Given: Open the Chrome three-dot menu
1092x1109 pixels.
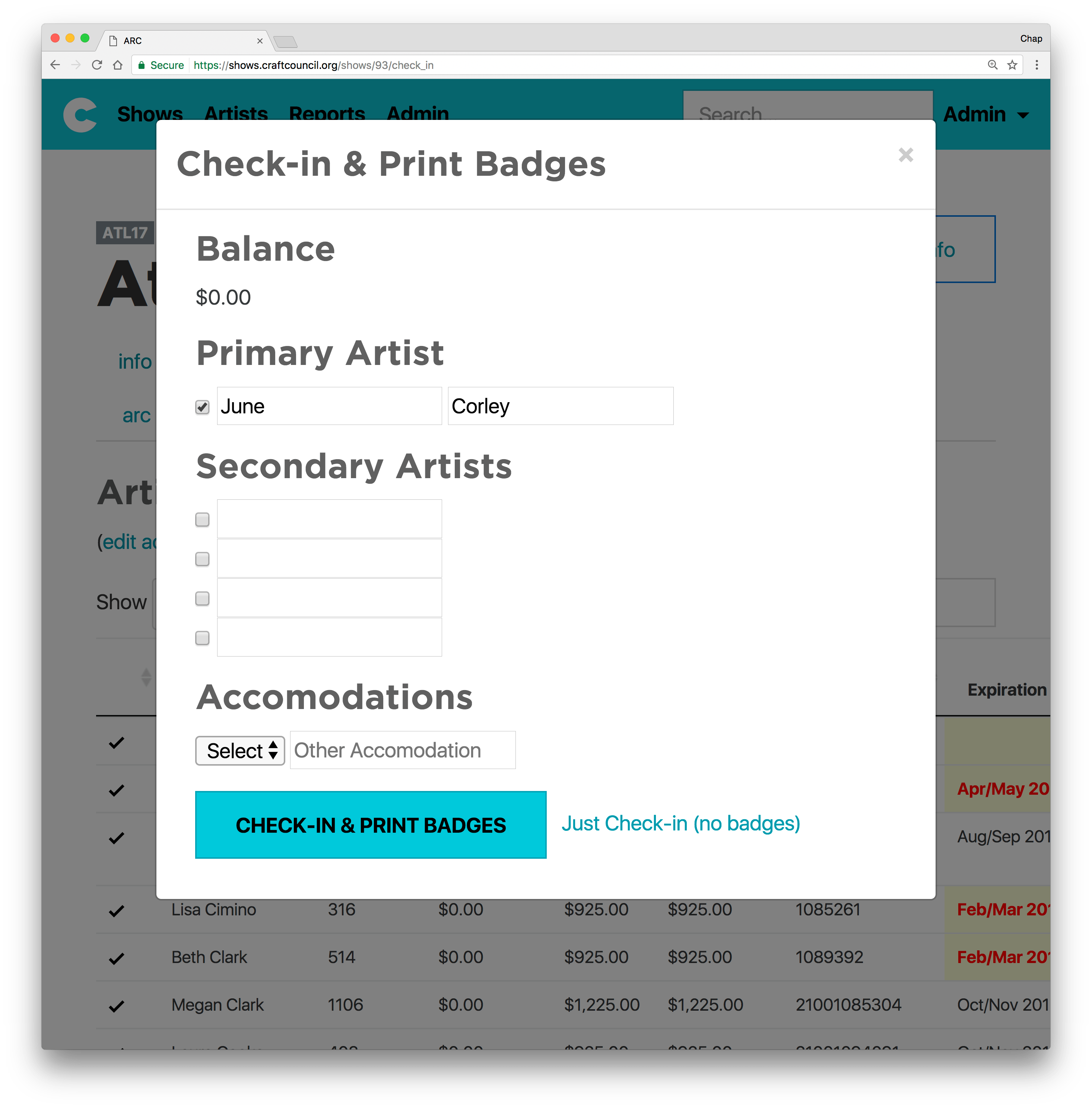Looking at the screenshot, I should coord(1037,65).
